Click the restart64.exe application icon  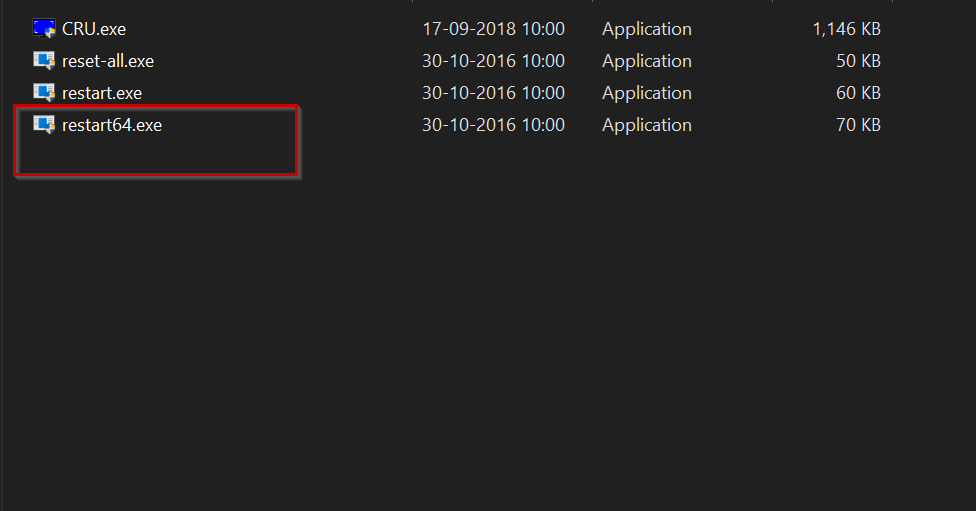coord(44,124)
